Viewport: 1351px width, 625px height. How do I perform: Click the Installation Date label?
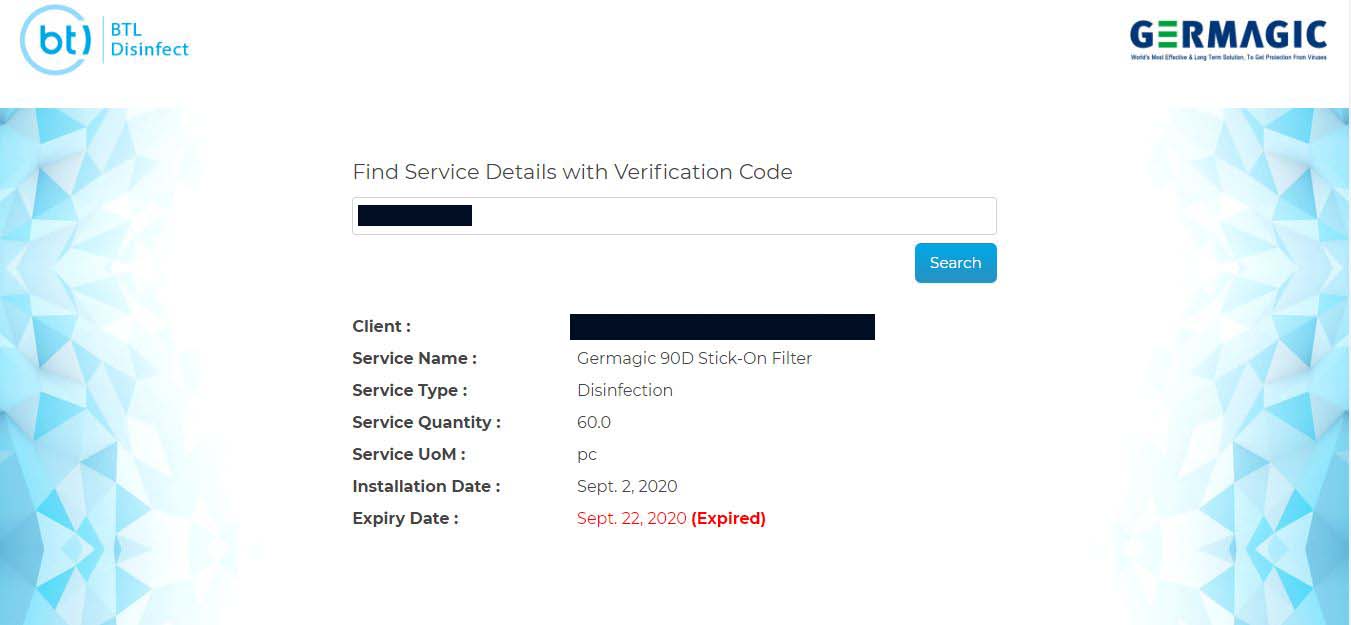tap(426, 486)
